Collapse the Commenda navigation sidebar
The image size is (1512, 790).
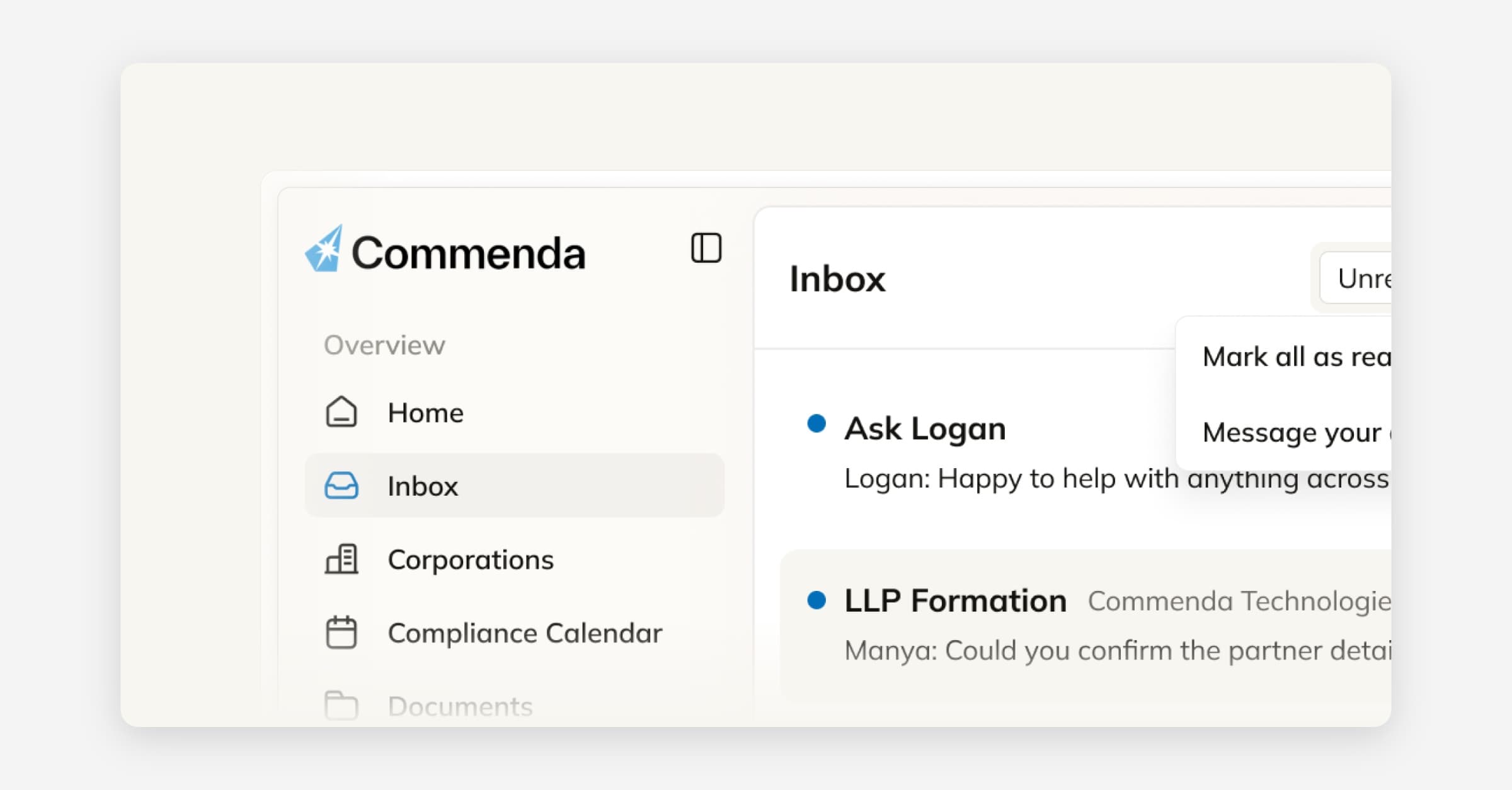706,248
